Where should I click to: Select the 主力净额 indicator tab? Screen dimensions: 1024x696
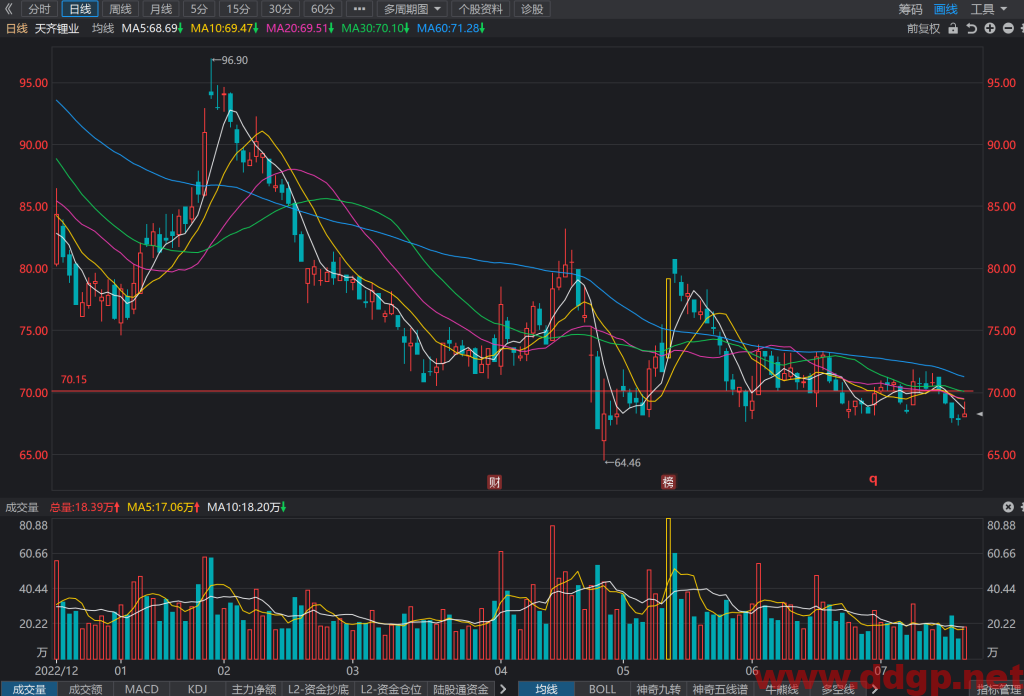pos(254,689)
